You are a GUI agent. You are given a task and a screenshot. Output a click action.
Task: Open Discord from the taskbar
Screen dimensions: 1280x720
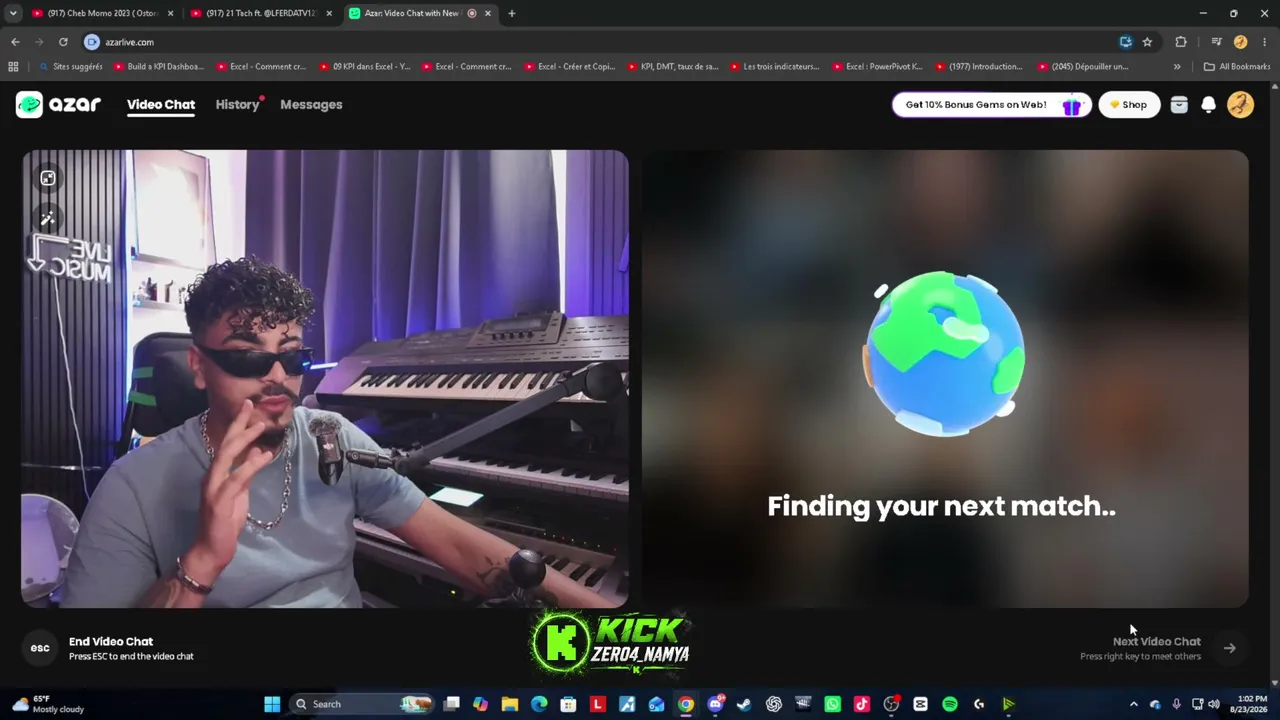(715, 704)
